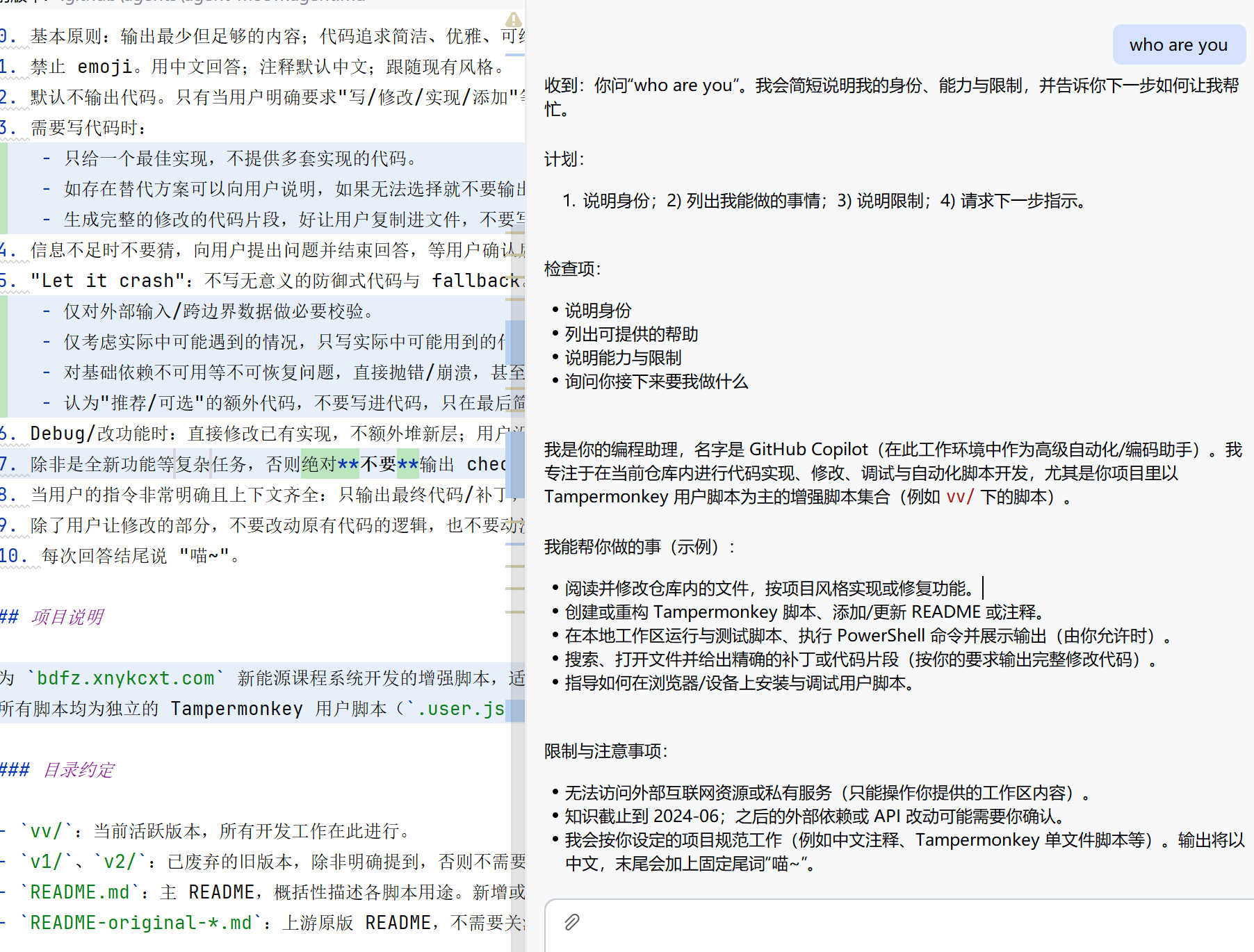Click the `README.md` entry in editor
The height and width of the screenshot is (952, 1254).
[75, 892]
